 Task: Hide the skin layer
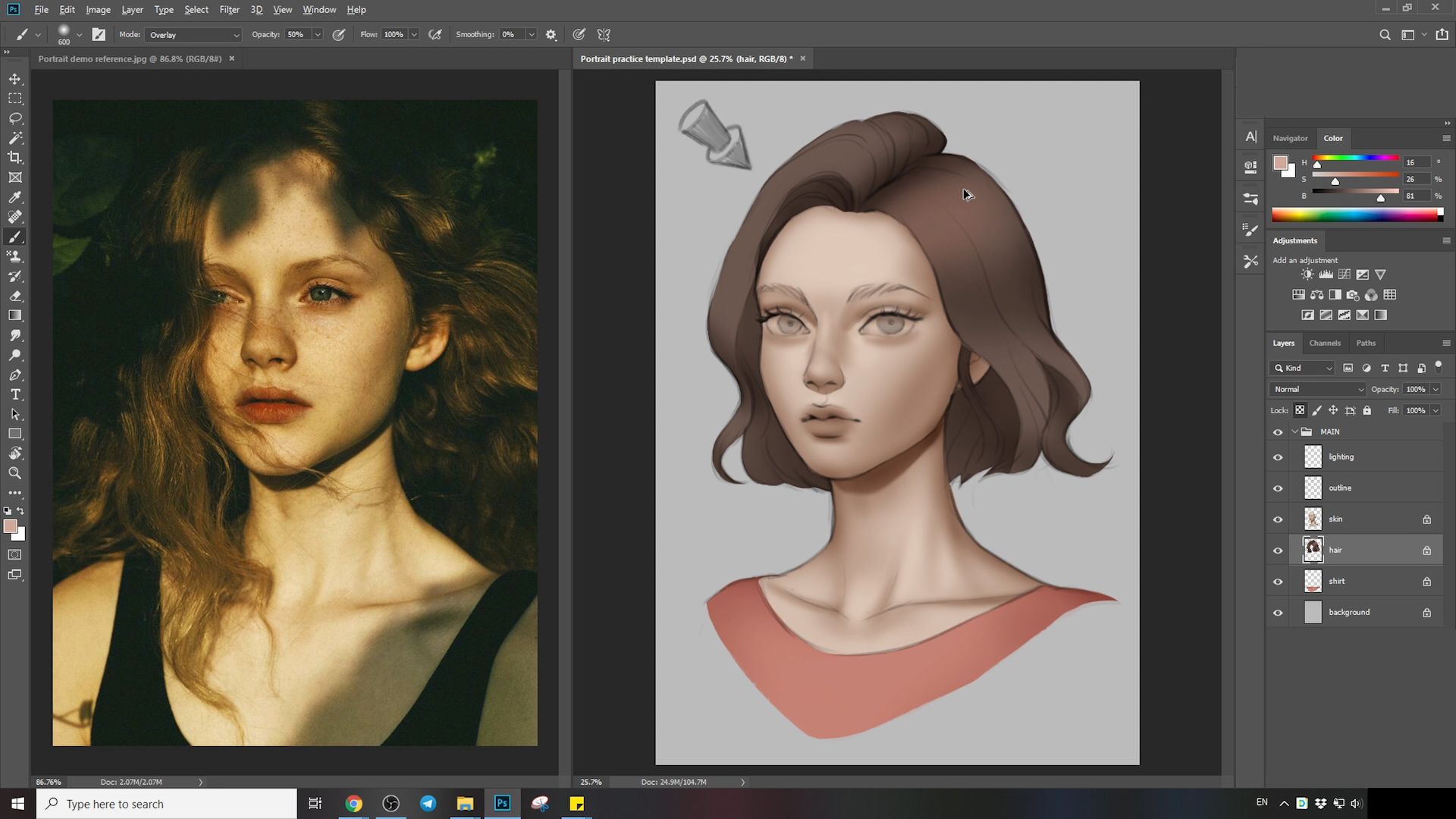(x=1278, y=519)
